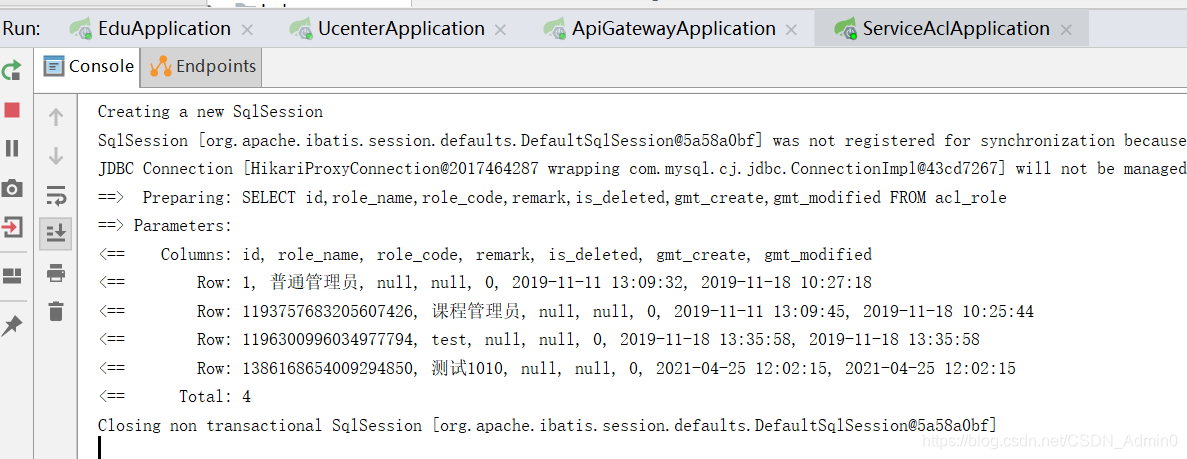1187x459 pixels.
Task: Click the UcenterApplication Spring Boot icon
Action: click(299, 30)
